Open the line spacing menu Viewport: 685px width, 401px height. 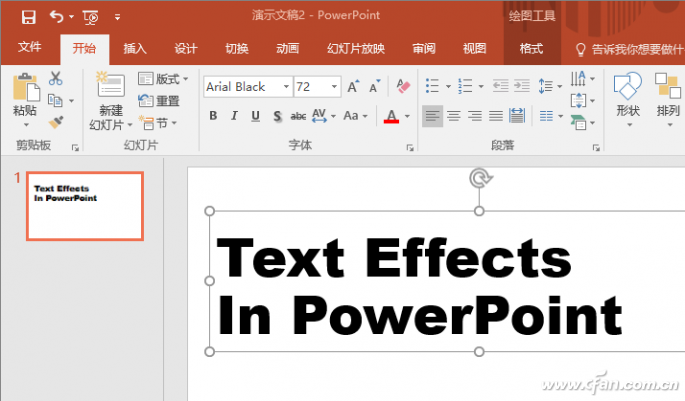point(550,86)
